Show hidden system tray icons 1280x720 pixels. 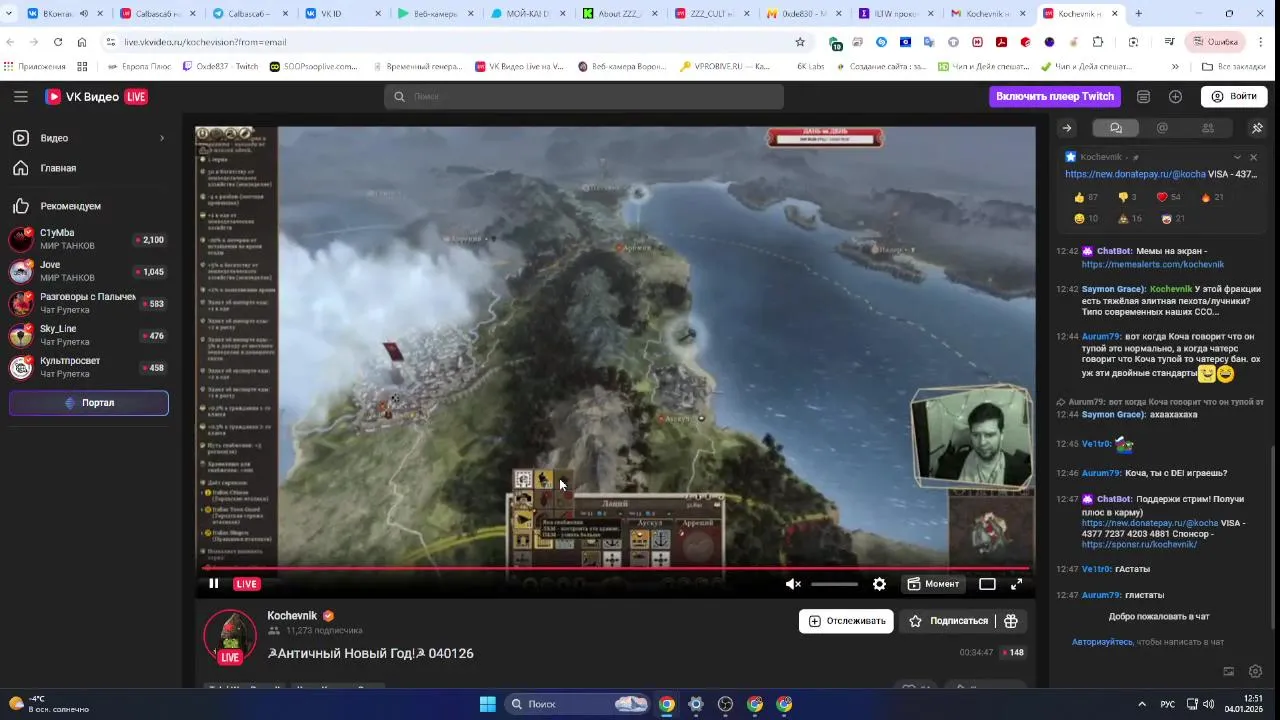coord(1142,704)
